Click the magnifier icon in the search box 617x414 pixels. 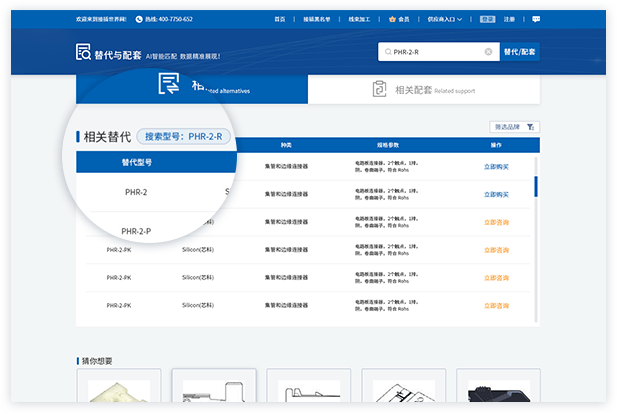coord(388,52)
